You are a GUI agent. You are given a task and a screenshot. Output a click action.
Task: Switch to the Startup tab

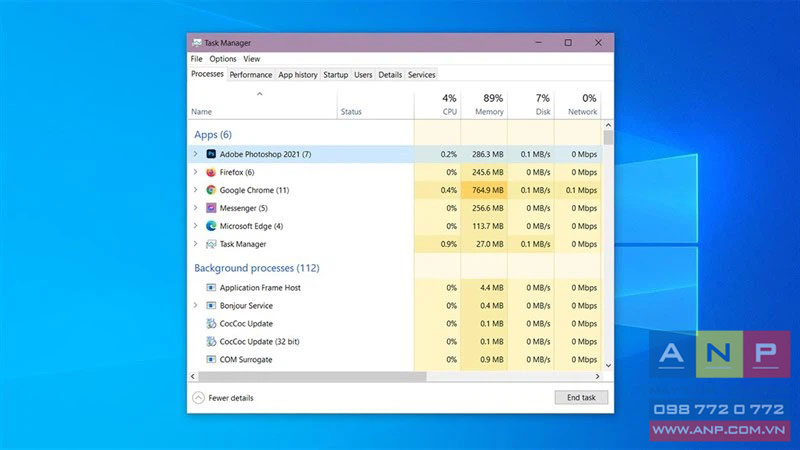tap(335, 74)
